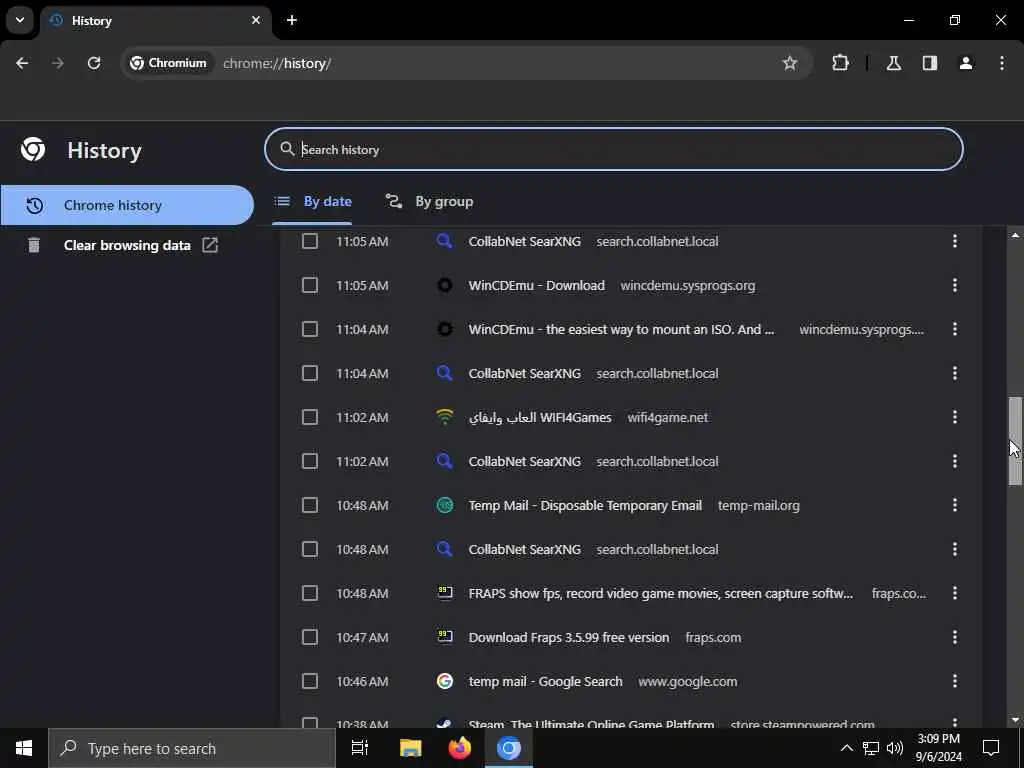The height and width of the screenshot is (768, 1024).
Task: Show hidden system tray icons
Action: (x=846, y=748)
